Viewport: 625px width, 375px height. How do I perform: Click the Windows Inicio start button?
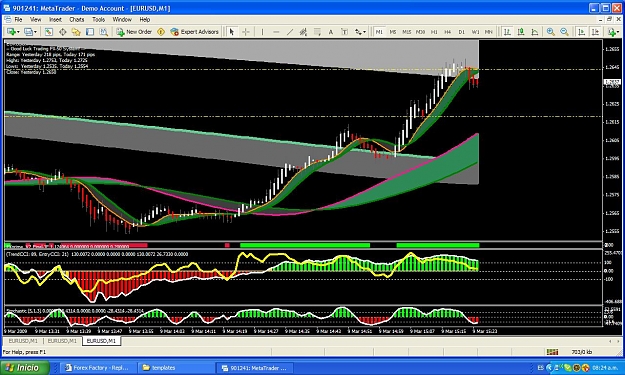click(25, 367)
